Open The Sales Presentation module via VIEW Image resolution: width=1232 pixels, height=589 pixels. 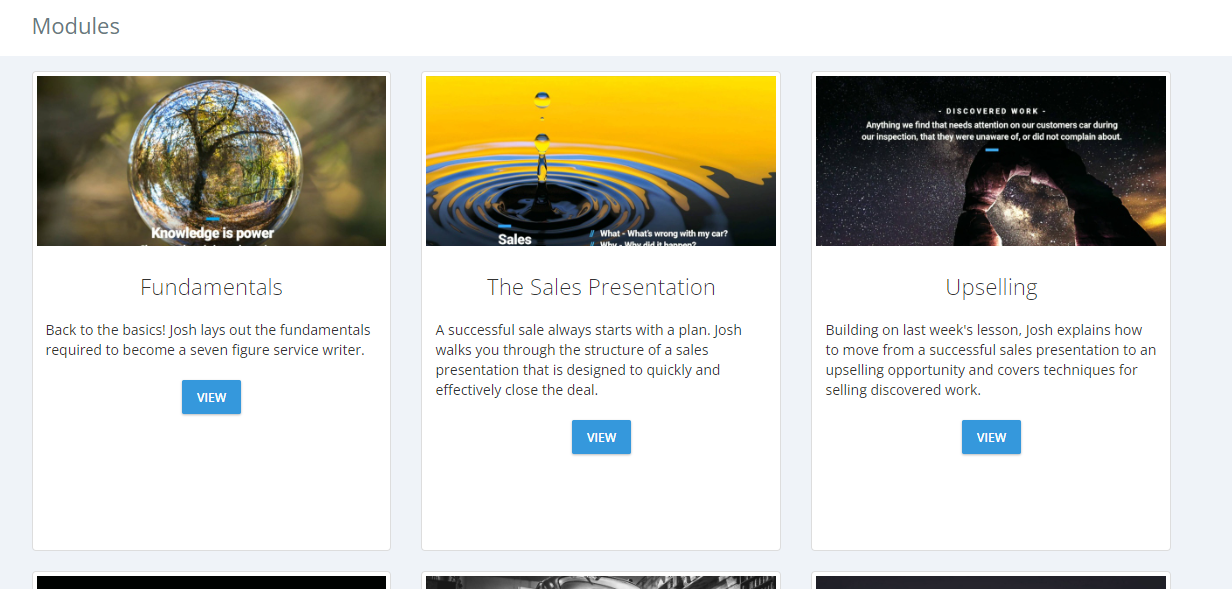[601, 437]
